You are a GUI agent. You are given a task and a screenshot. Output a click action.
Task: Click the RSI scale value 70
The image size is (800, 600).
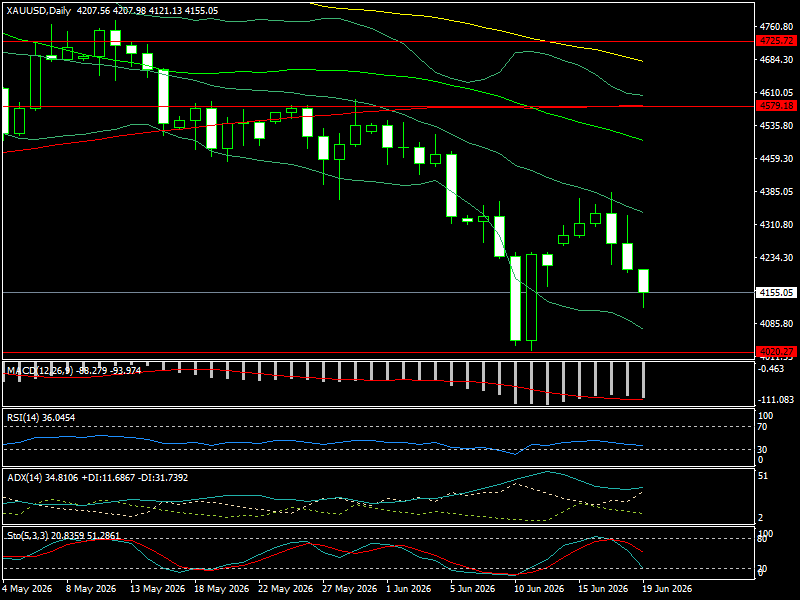point(762,427)
